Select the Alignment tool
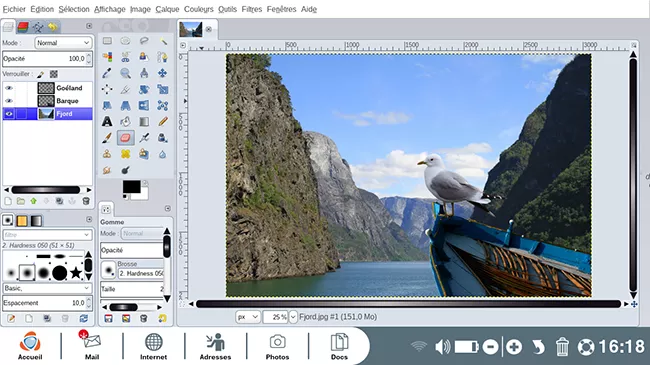 [107, 89]
